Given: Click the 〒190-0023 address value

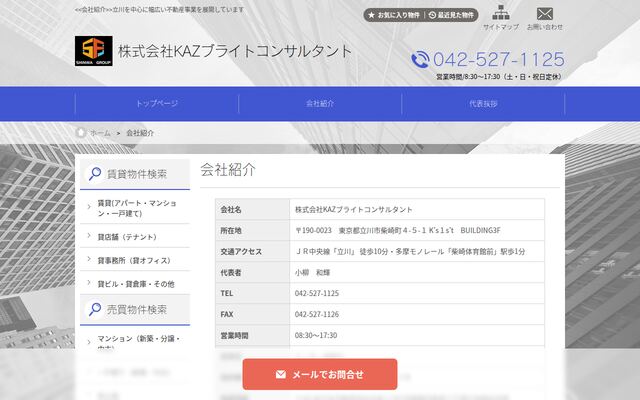Looking at the screenshot, I should pos(398,231).
